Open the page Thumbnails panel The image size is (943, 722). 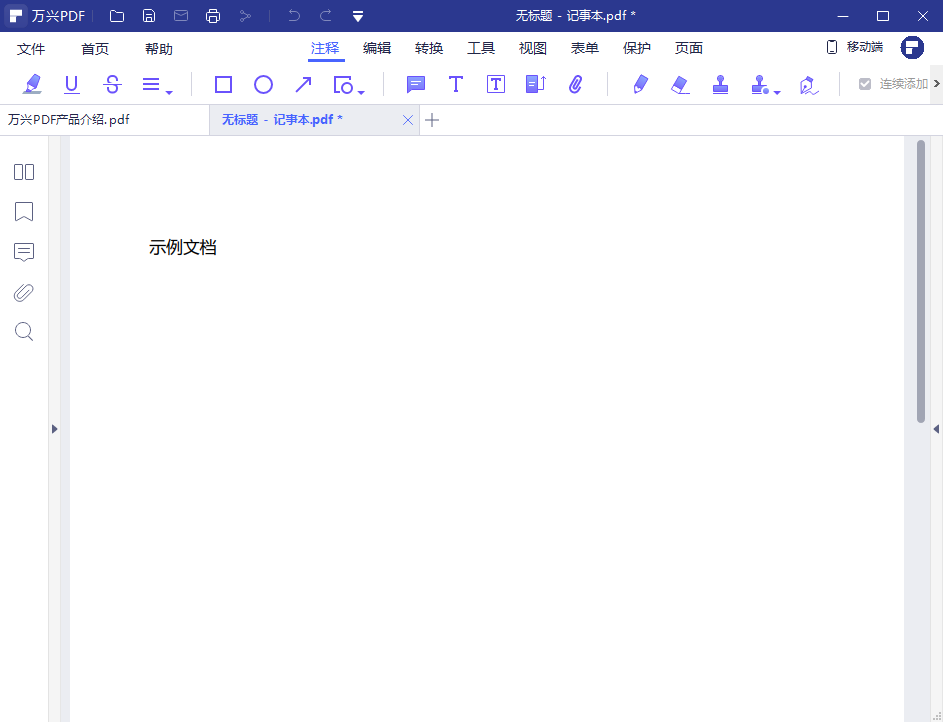pos(24,172)
